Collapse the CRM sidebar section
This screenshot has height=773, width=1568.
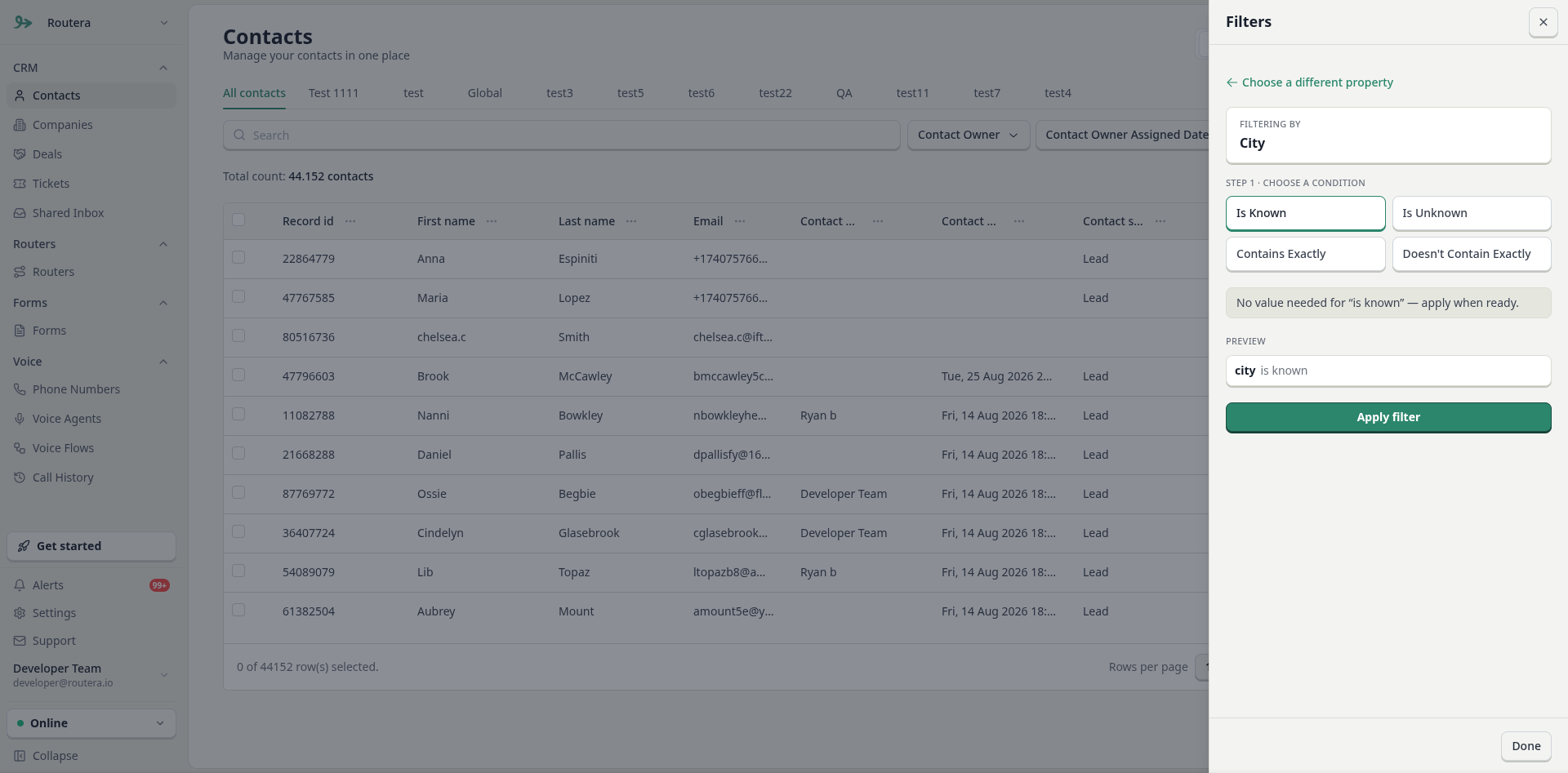point(163,68)
